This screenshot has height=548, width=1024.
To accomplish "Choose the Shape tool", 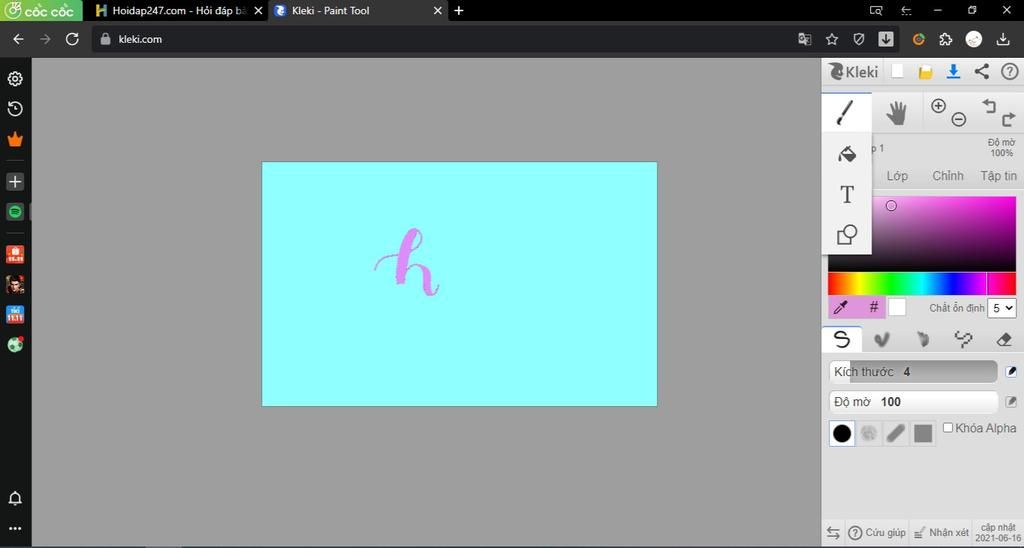I will tap(846, 234).
